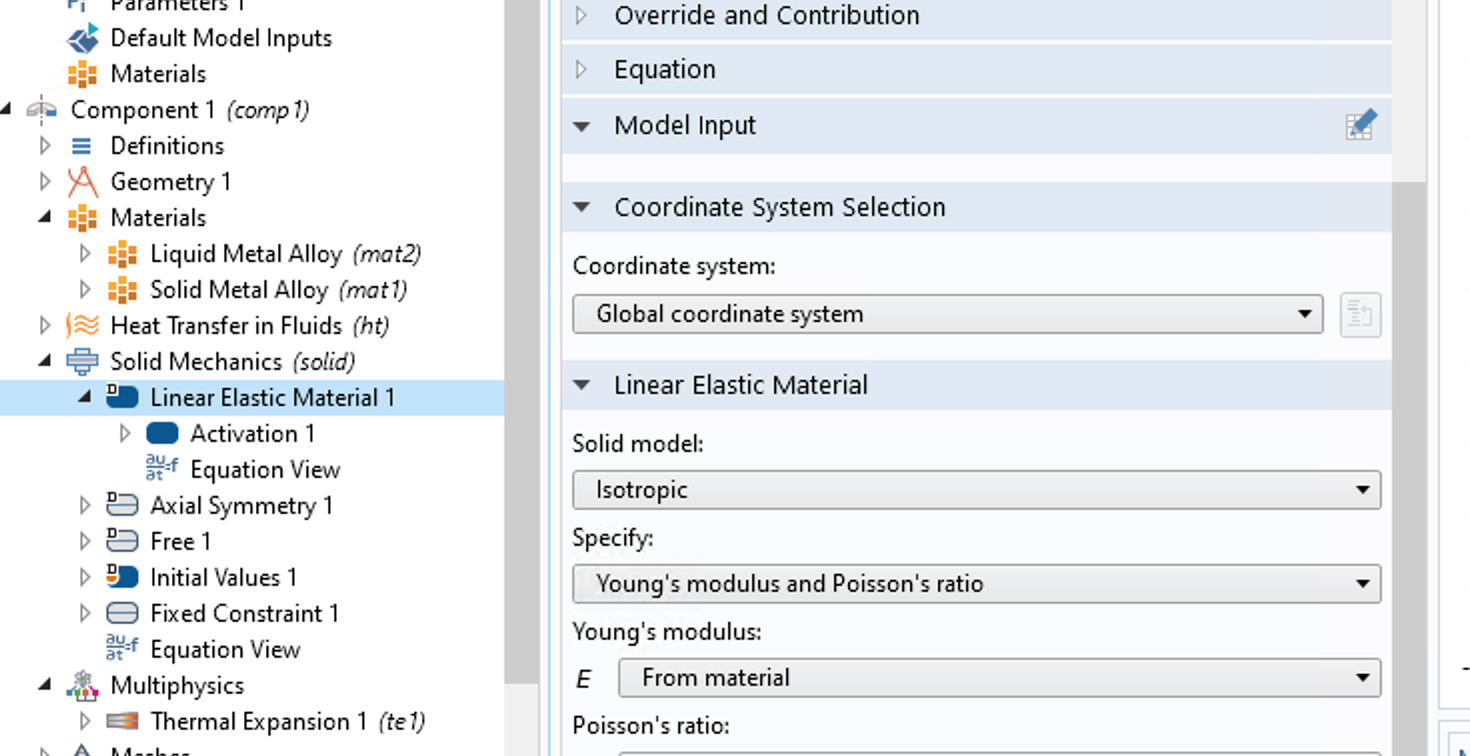
Task: Click the Default Model Inputs icon
Action: 82,38
